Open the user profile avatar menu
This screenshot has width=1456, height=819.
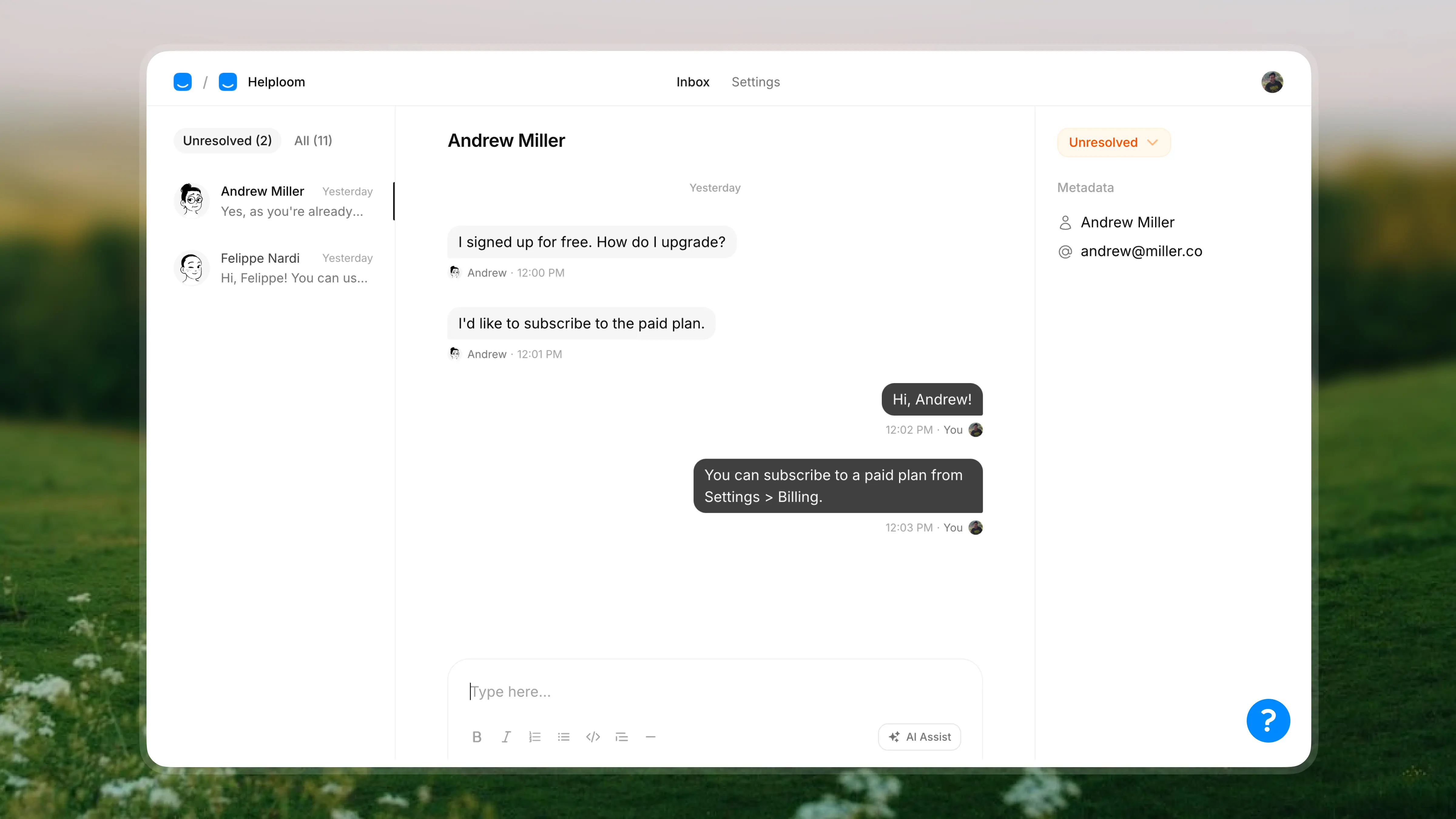[1272, 82]
